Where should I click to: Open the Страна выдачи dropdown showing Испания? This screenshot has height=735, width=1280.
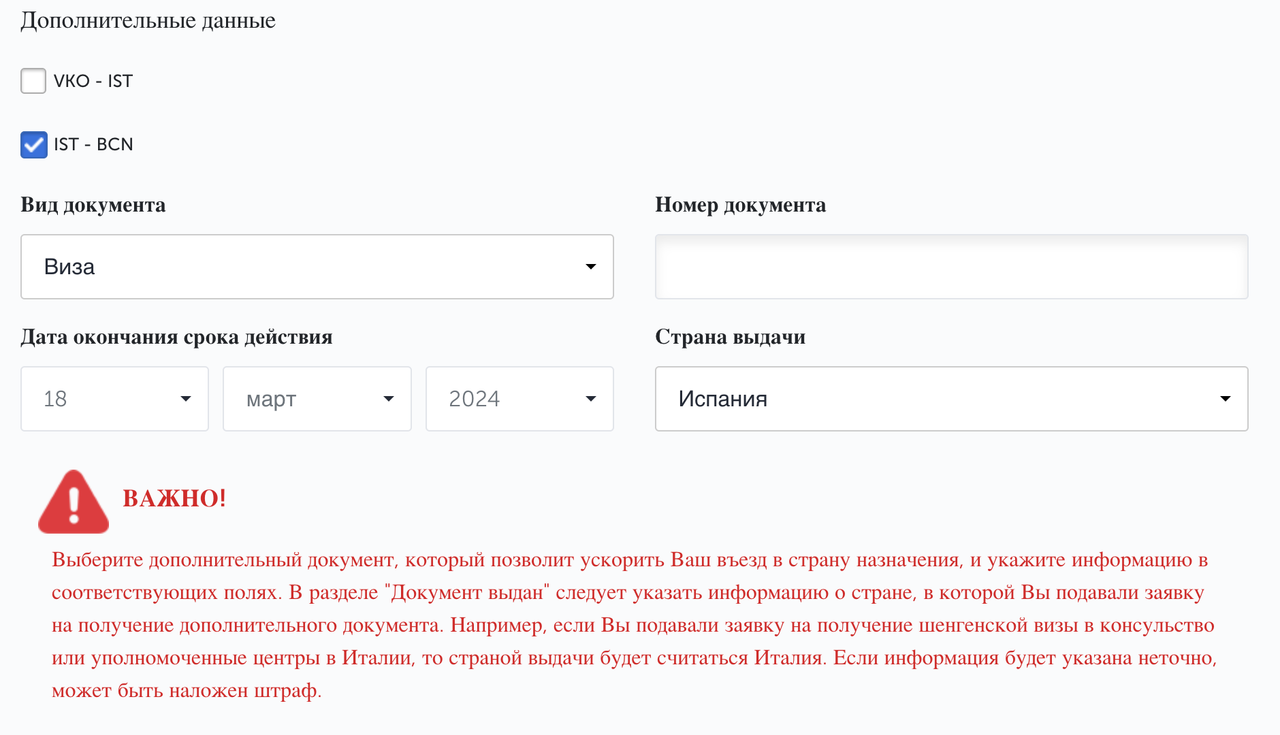(x=951, y=399)
